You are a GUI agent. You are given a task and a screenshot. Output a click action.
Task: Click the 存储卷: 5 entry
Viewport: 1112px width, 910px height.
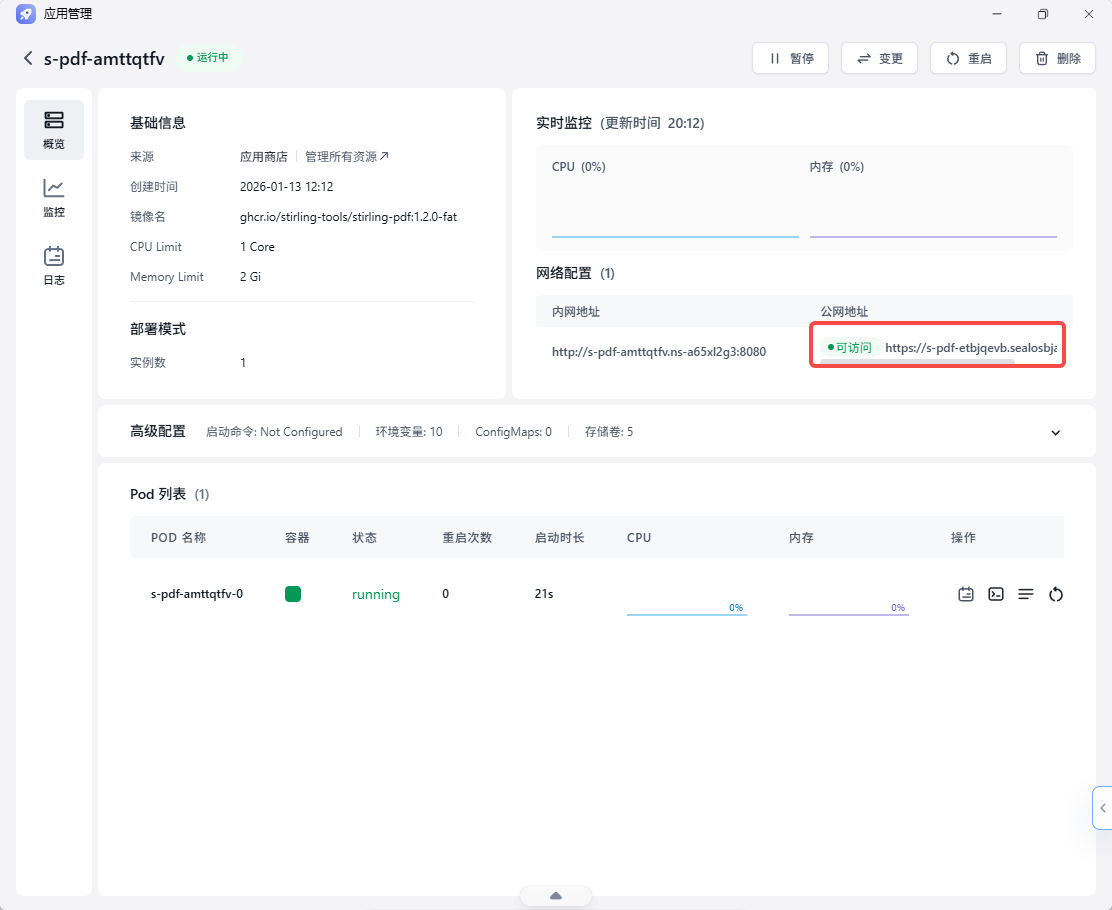click(x=608, y=432)
